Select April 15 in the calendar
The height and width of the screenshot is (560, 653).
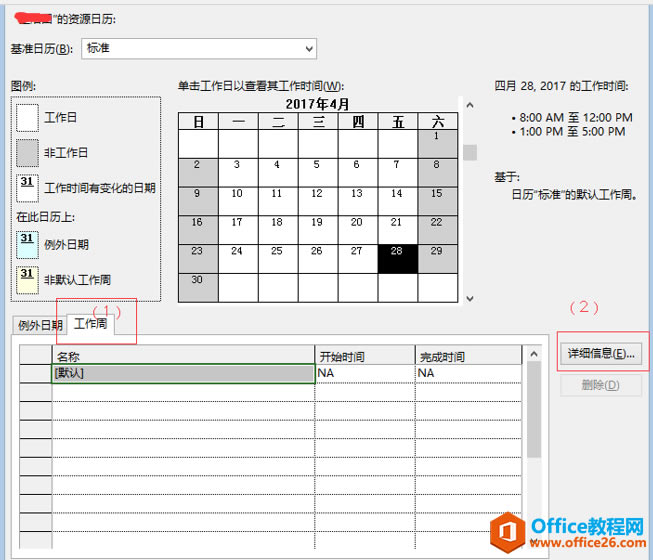point(438,201)
